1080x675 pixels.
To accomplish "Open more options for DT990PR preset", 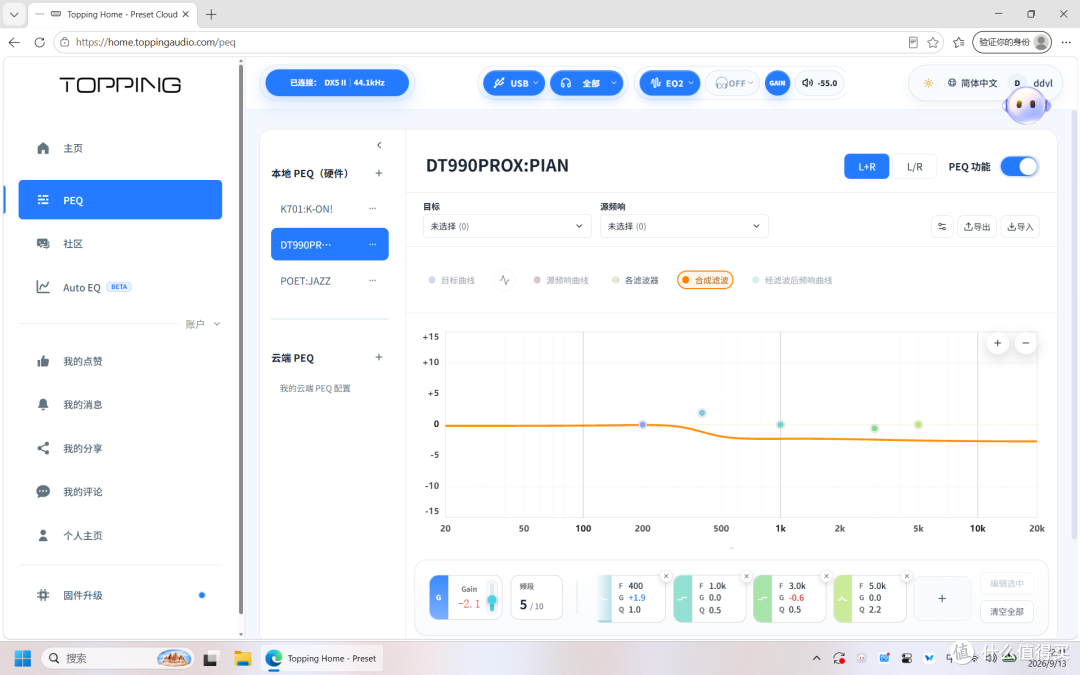I will tap(373, 244).
